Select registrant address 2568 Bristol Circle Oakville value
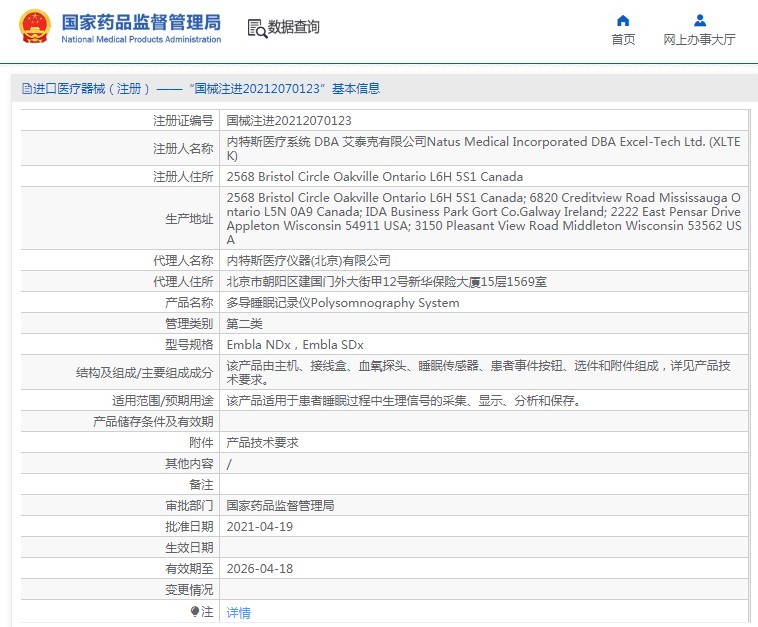758x627 pixels. click(x=375, y=176)
